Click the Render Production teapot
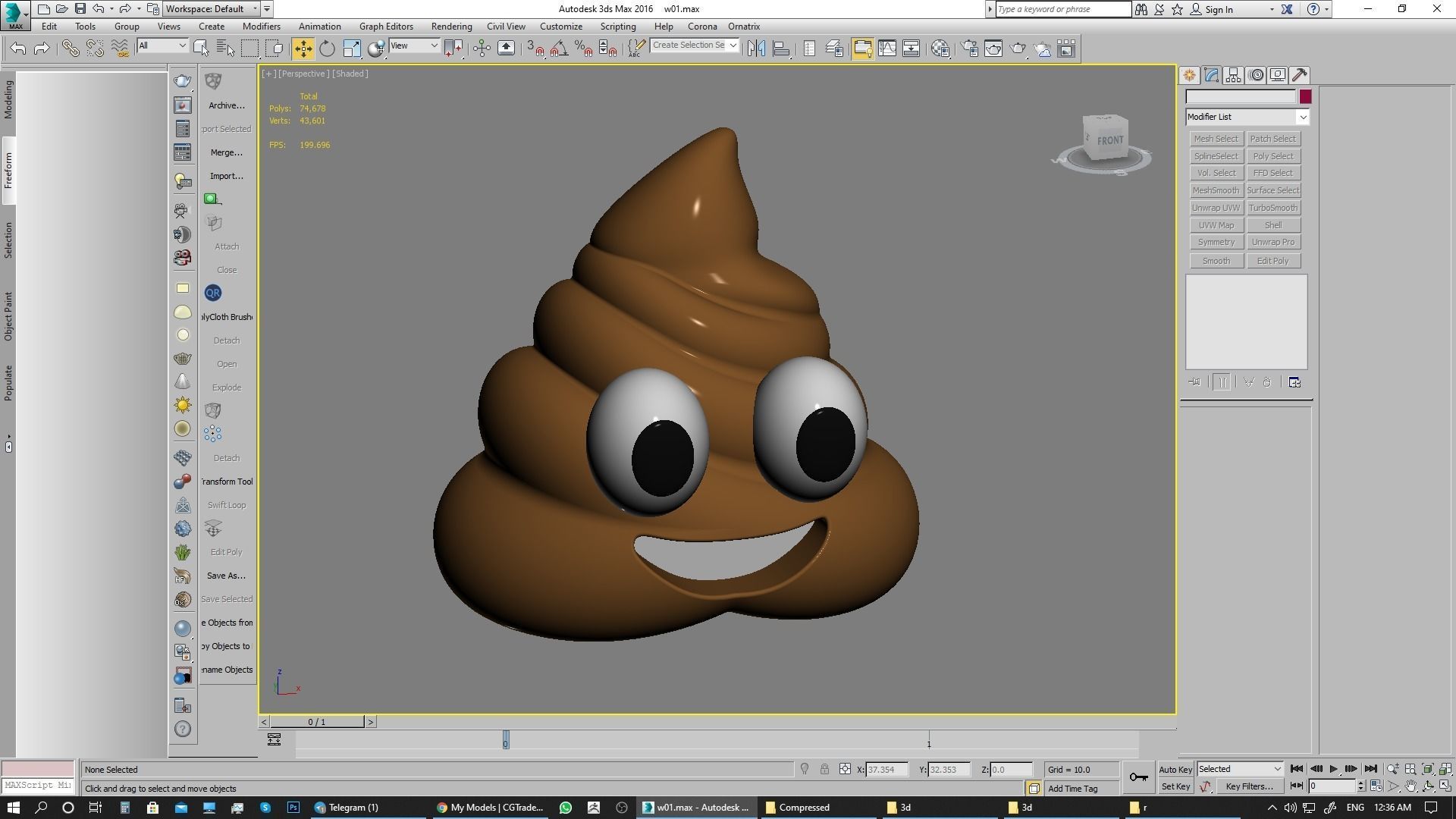 tap(1018, 49)
